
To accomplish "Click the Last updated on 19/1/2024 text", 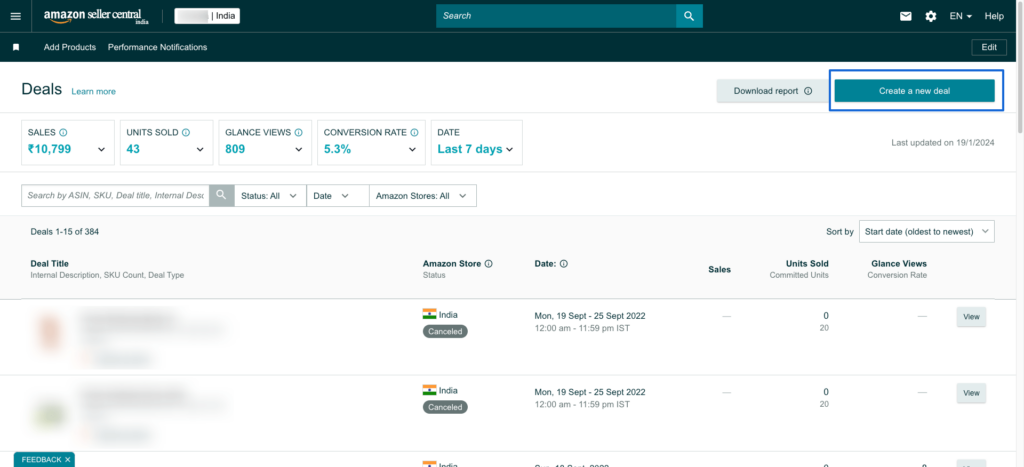I will tap(943, 142).
